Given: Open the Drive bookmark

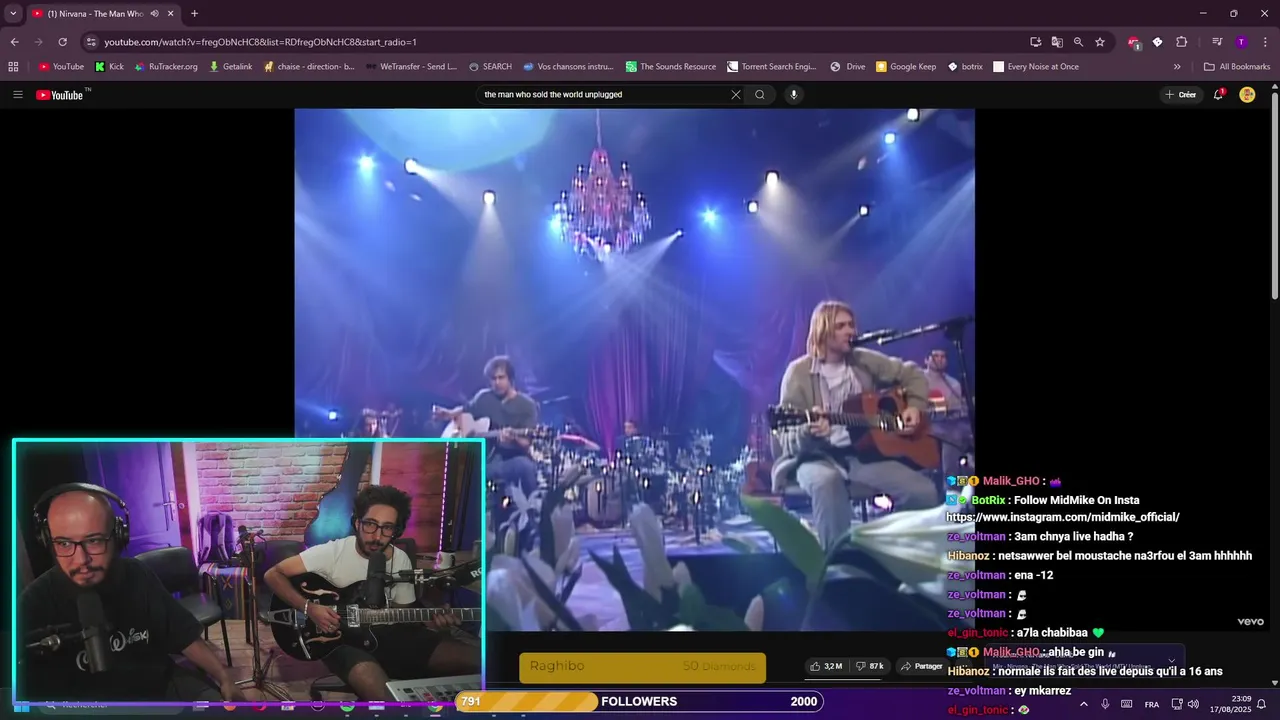Looking at the screenshot, I should point(847,67).
